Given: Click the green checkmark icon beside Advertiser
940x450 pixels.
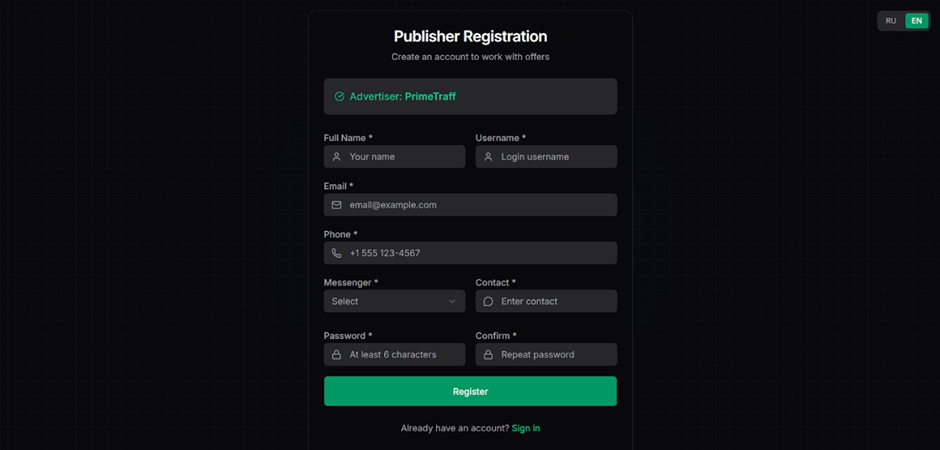Looking at the screenshot, I should coord(339,97).
